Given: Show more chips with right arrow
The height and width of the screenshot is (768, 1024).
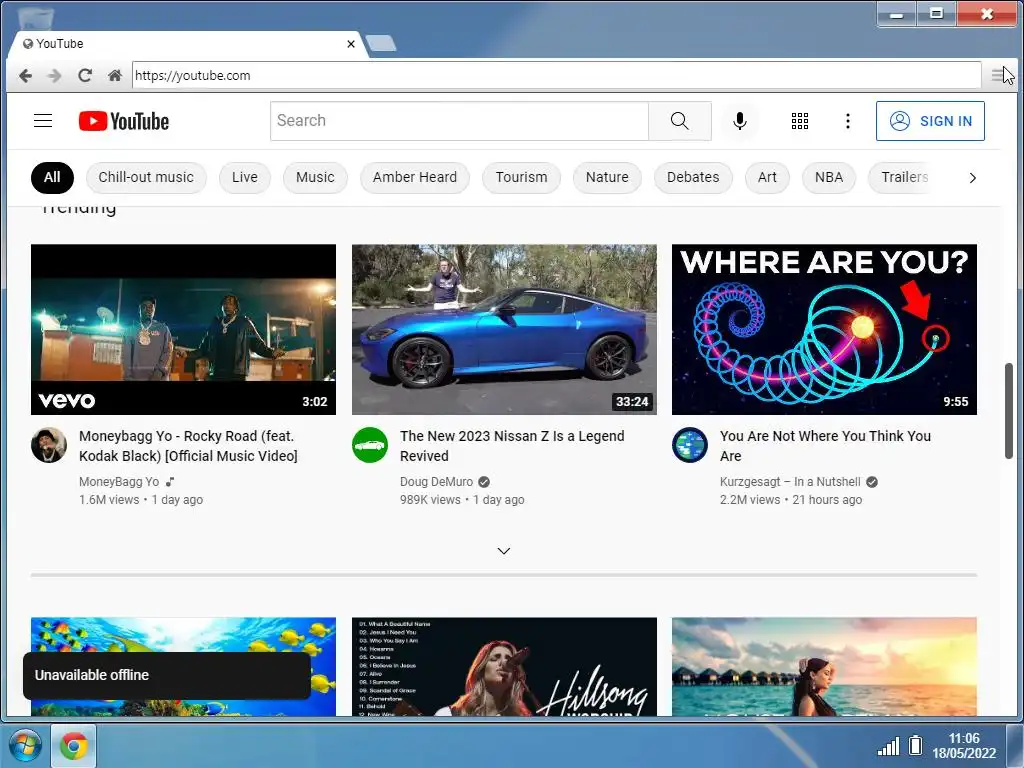Looking at the screenshot, I should 972,178.
